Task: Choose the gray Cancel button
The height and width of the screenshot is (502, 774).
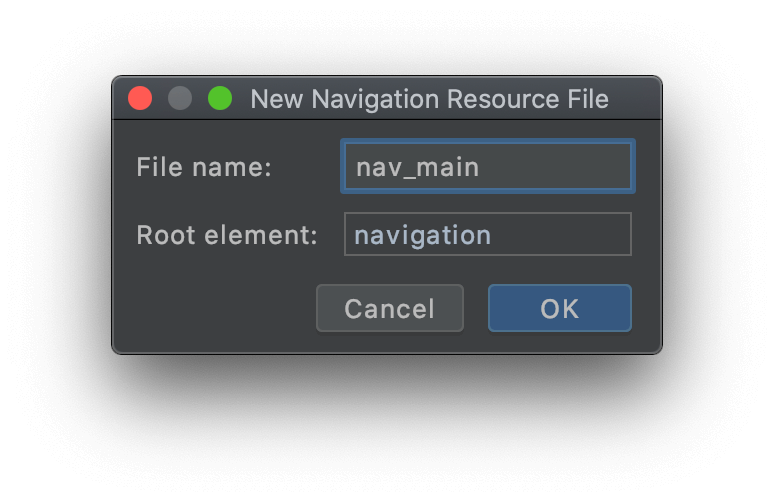Action: 390,308
